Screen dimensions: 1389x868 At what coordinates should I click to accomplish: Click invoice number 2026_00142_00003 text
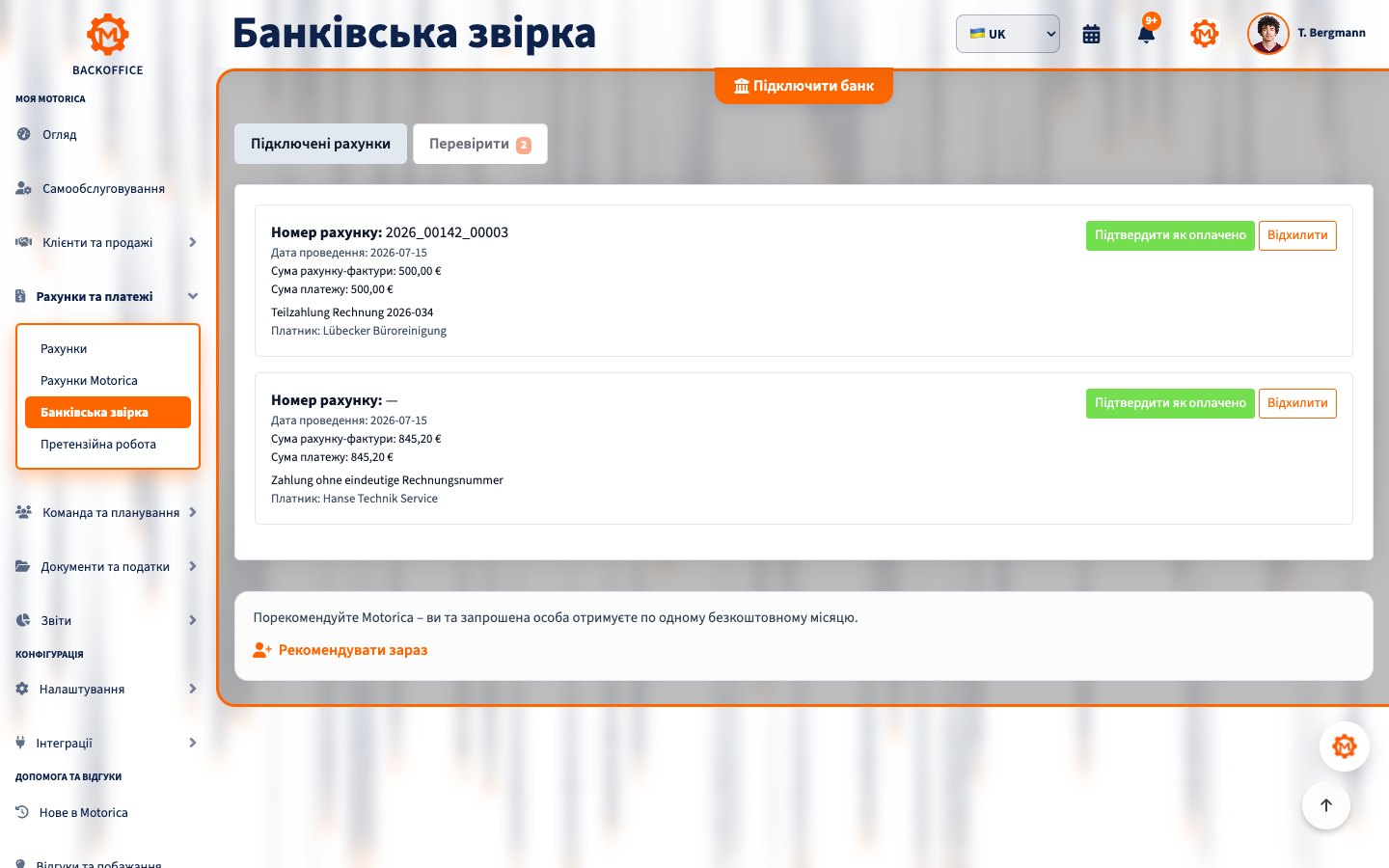[447, 232]
